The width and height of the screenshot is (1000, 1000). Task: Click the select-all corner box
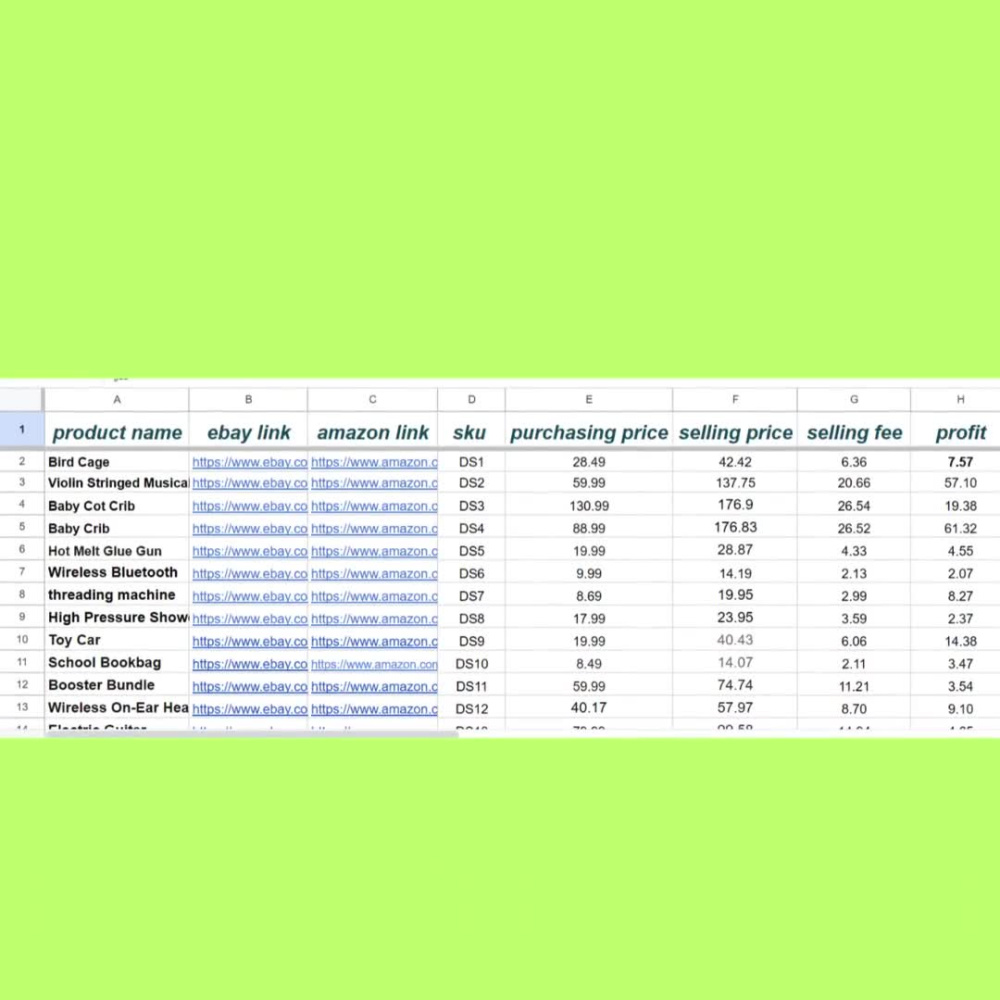[x=21, y=399]
